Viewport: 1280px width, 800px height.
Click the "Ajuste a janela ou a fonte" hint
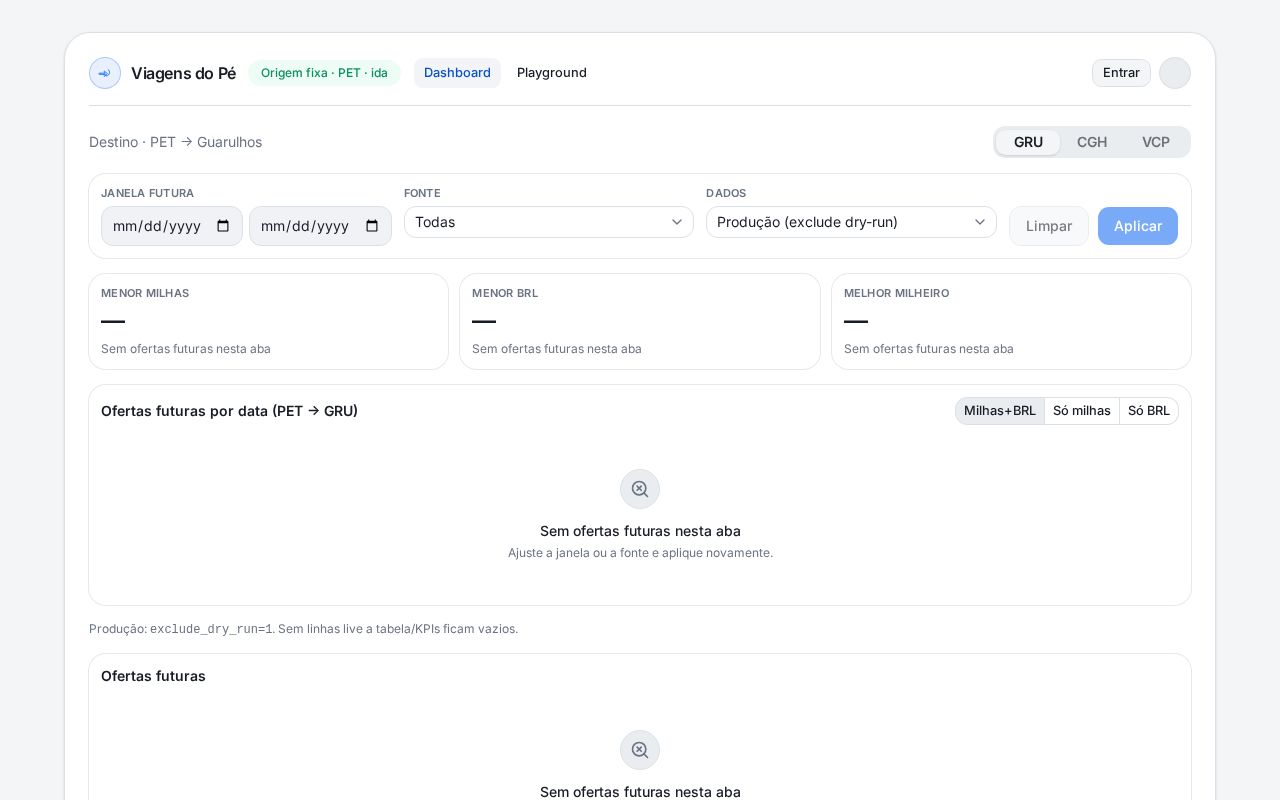point(640,553)
